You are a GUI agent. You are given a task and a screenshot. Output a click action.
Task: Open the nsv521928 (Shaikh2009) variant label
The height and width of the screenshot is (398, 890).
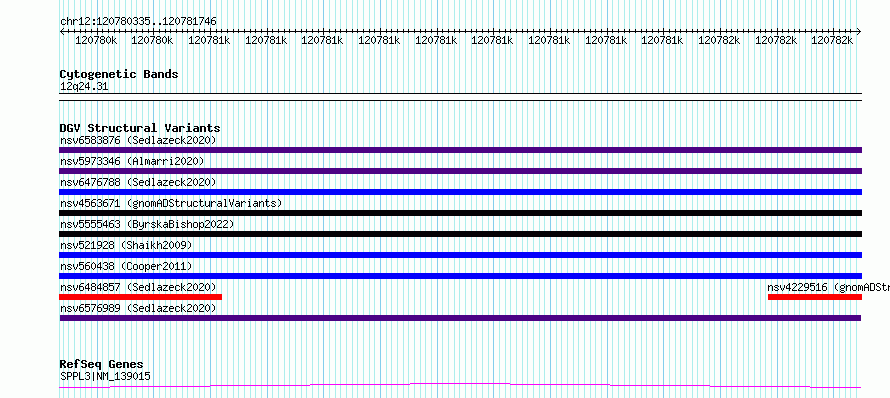point(126,245)
